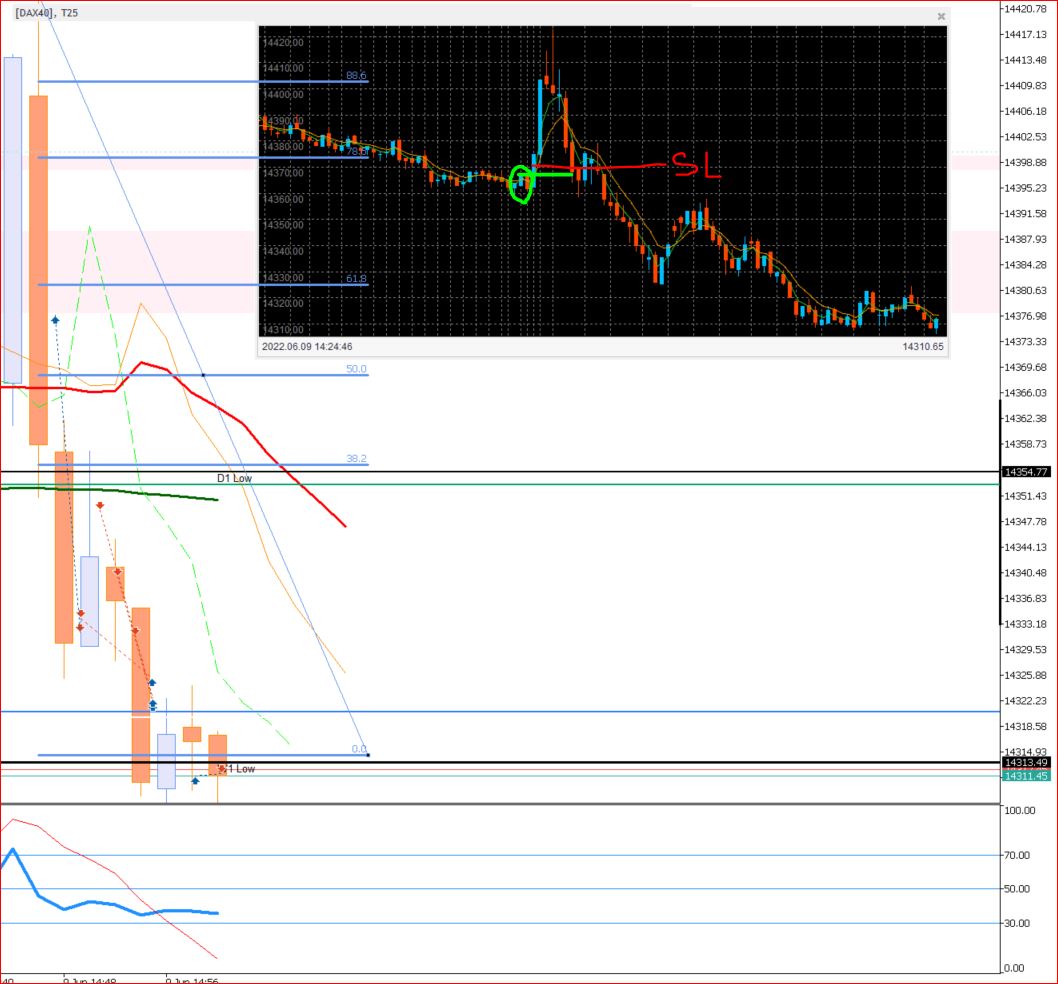
Task: Click the 14350.00 label inside inset chart
Action: [x=283, y=225]
